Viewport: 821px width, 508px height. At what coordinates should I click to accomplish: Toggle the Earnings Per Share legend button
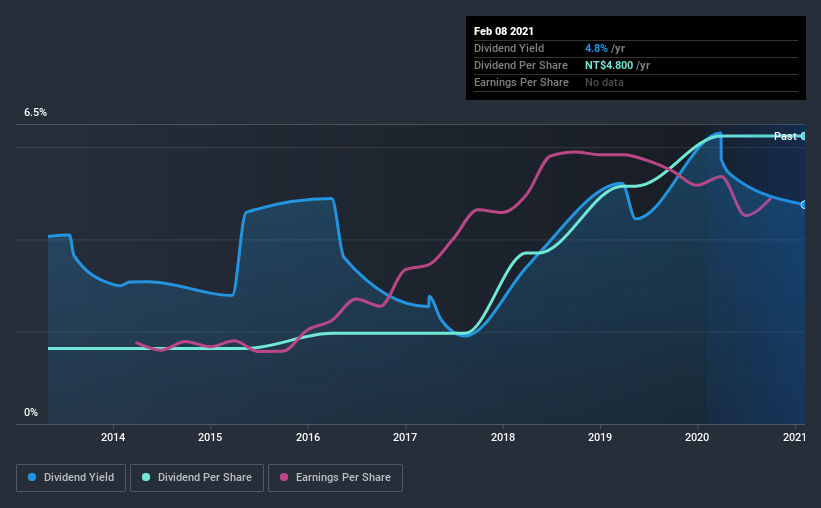click(x=335, y=478)
